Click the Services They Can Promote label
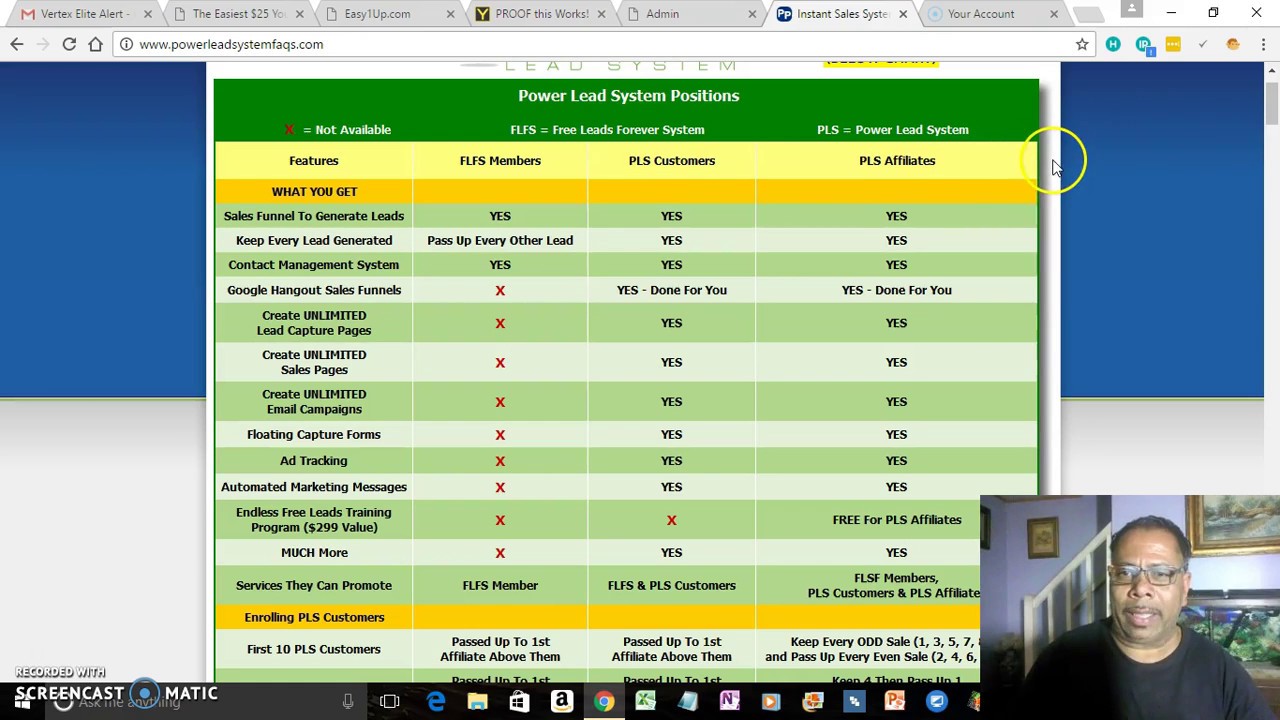 click(x=314, y=586)
